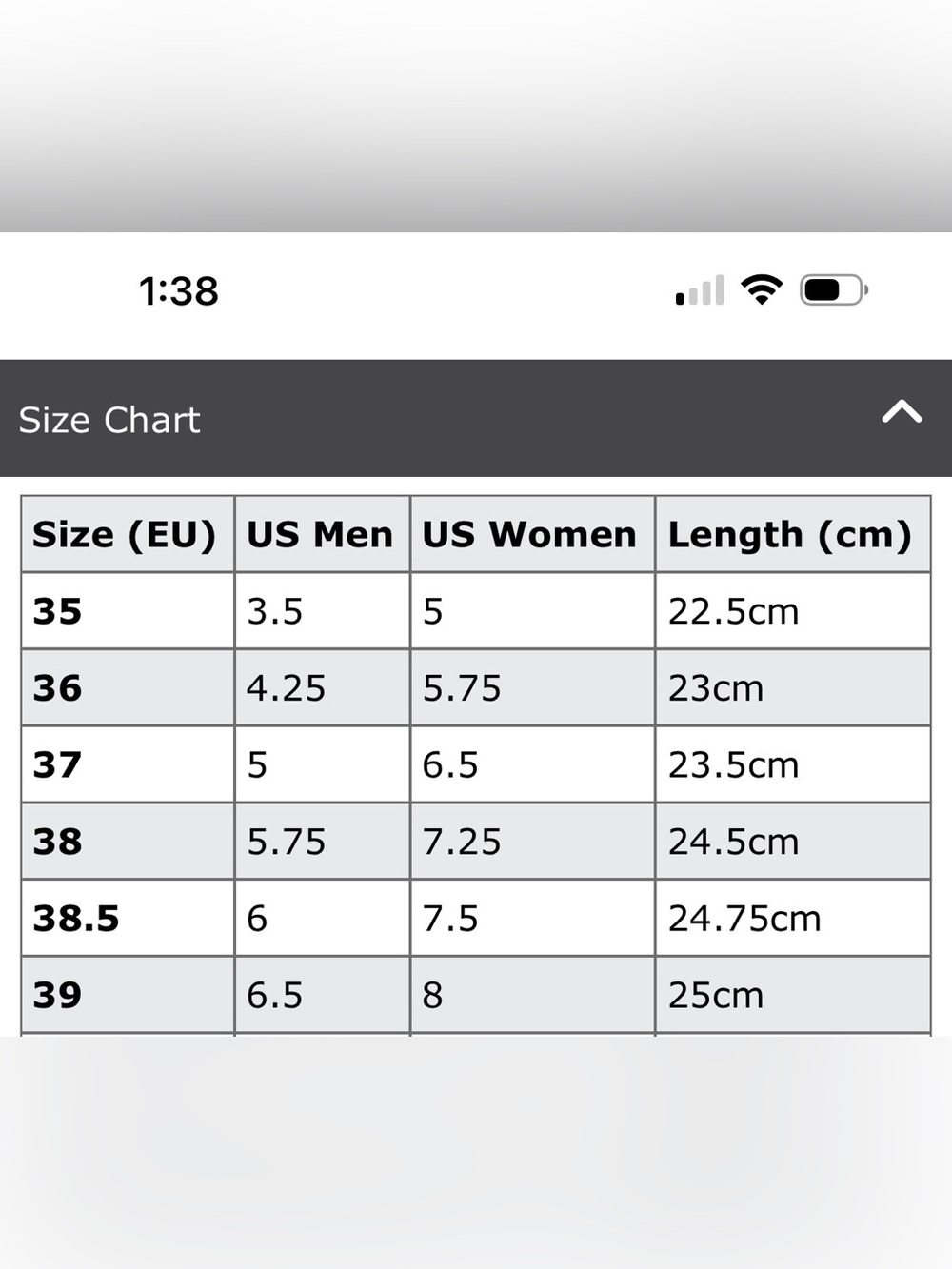Viewport: 952px width, 1269px height.
Task: Collapse the Size Chart section chevron
Action: tap(902, 411)
